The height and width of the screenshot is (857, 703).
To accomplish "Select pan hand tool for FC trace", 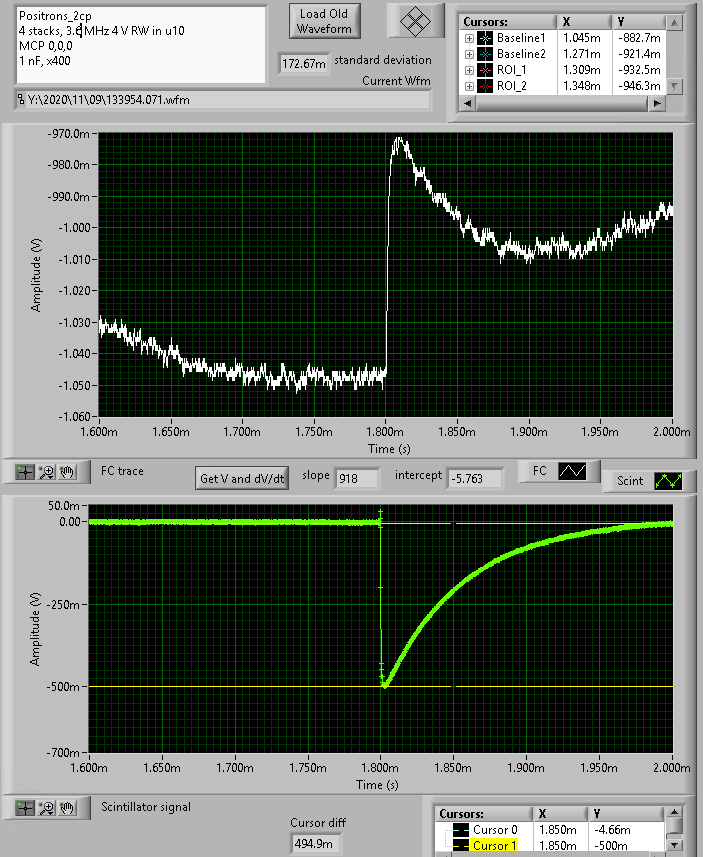I will pos(67,472).
